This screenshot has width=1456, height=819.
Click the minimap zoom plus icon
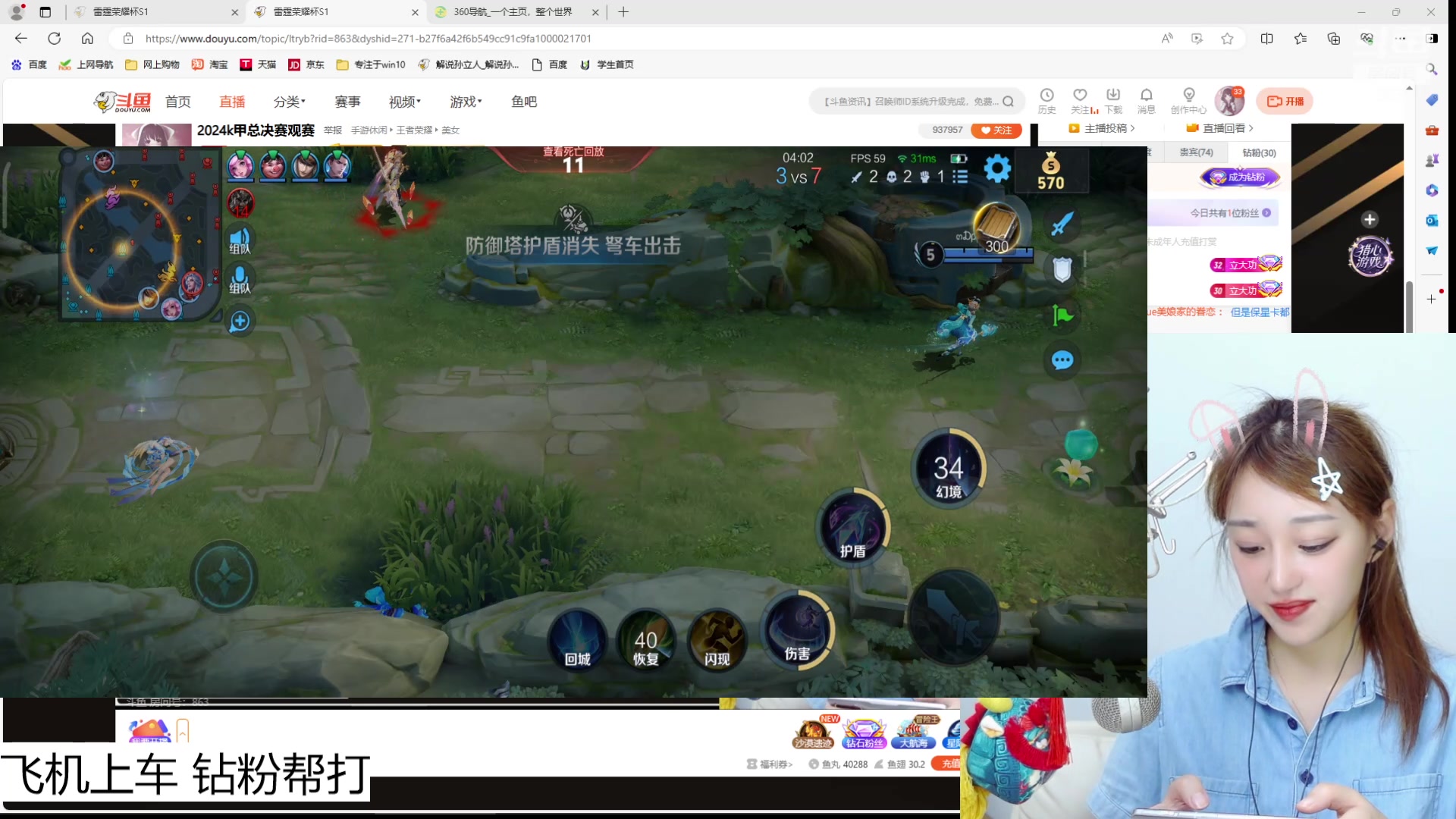pyautogui.click(x=240, y=322)
